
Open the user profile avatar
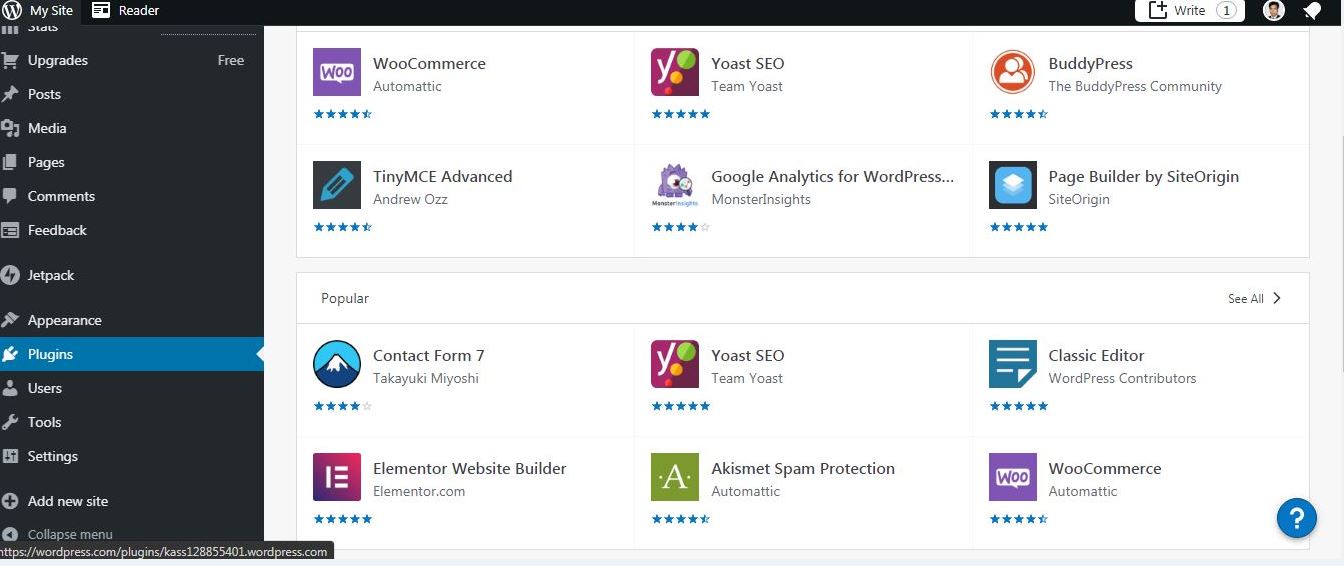(1273, 11)
